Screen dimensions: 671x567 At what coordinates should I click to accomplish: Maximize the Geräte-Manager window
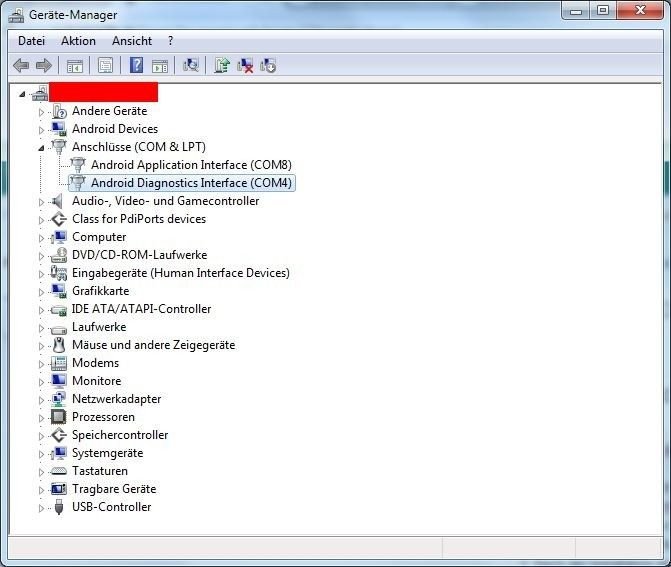tap(603, 10)
